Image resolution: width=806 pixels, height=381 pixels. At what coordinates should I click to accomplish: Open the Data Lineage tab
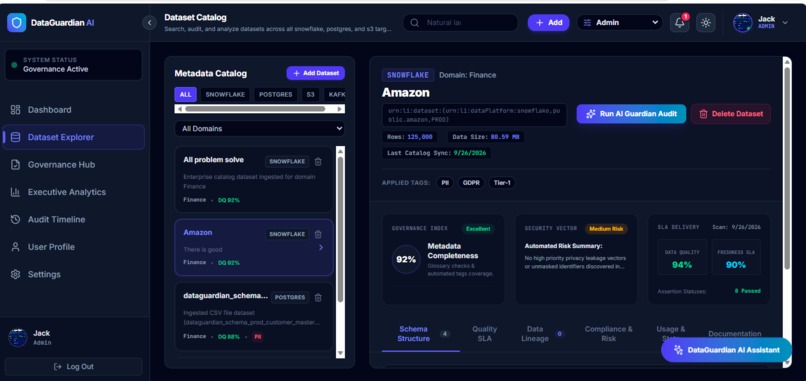(542, 334)
